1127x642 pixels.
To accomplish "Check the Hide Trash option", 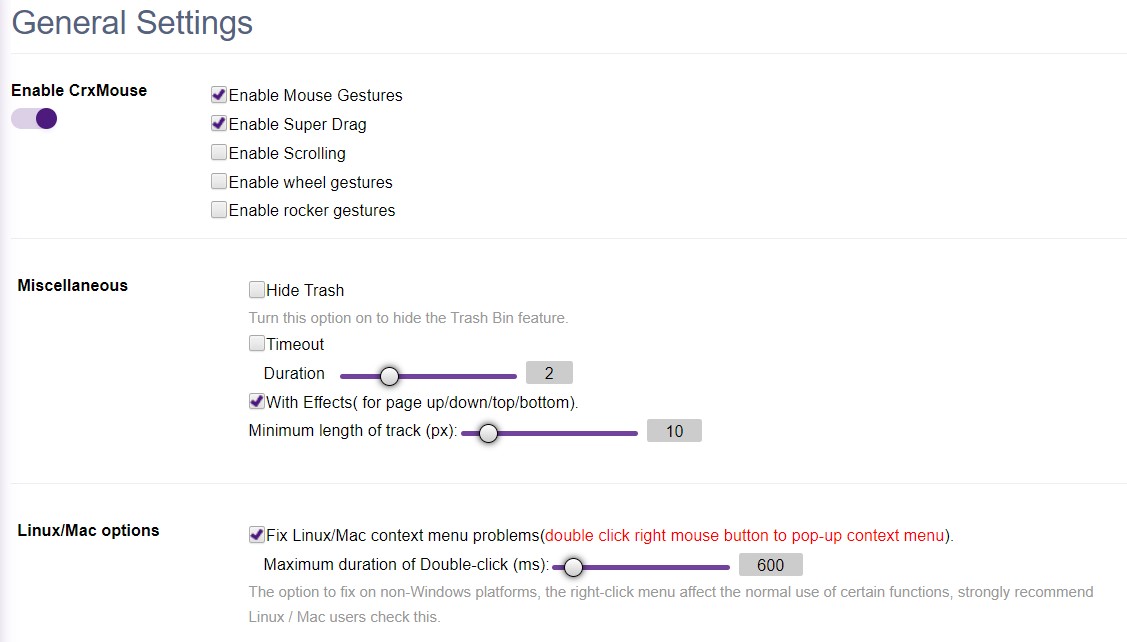I will click(256, 289).
